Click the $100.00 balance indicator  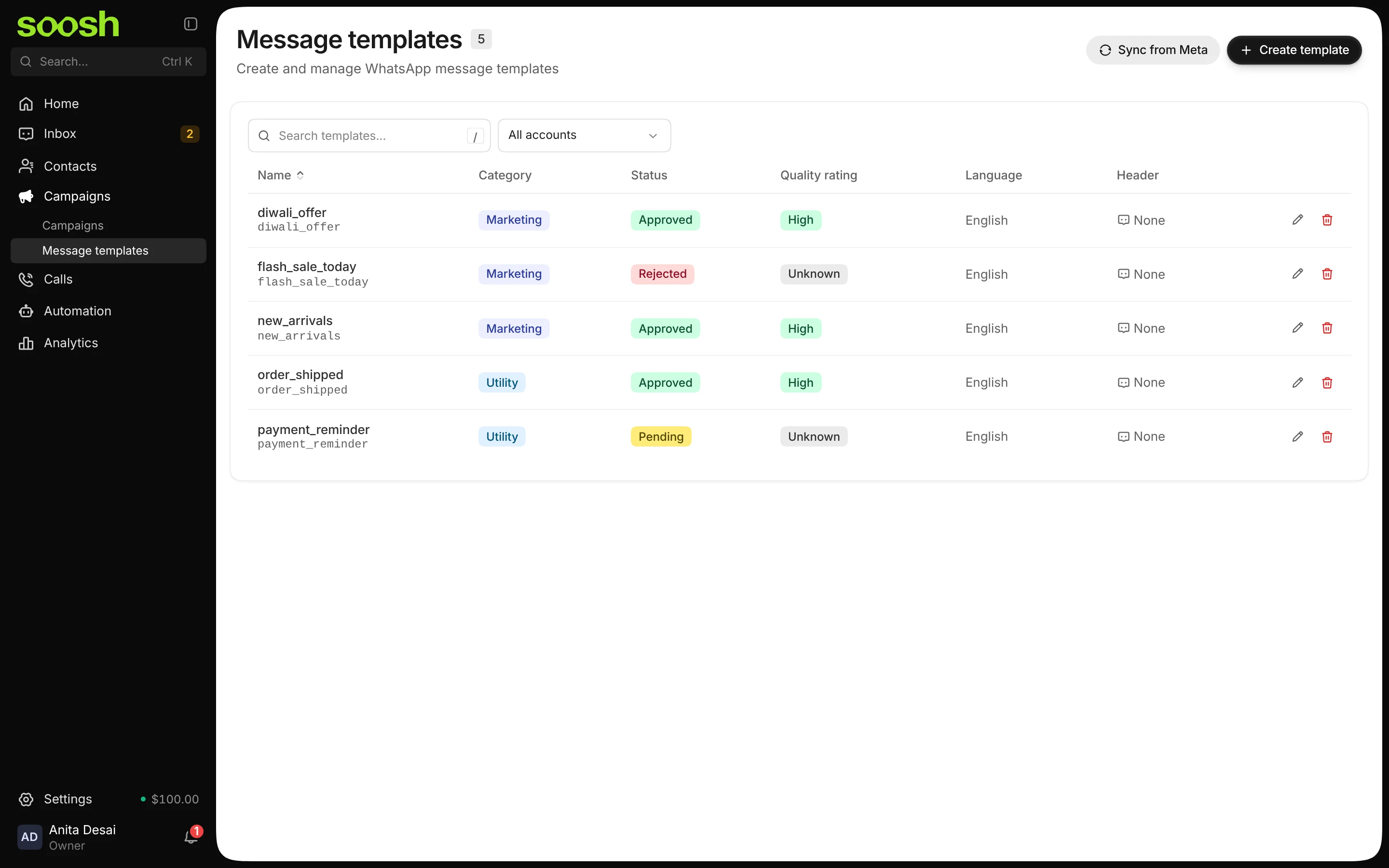(170, 799)
